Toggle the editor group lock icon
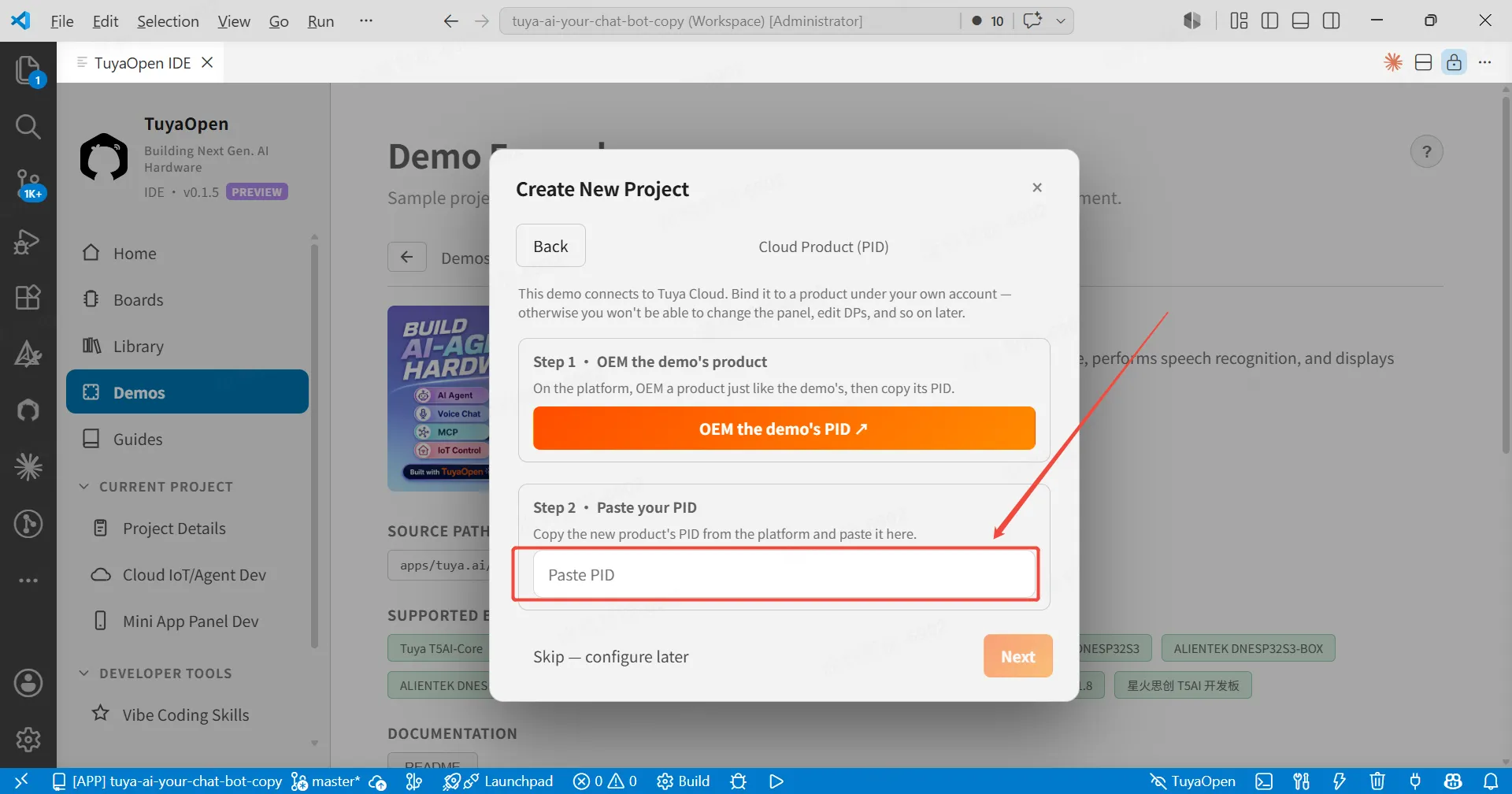This screenshot has width=1512, height=794. (1454, 62)
